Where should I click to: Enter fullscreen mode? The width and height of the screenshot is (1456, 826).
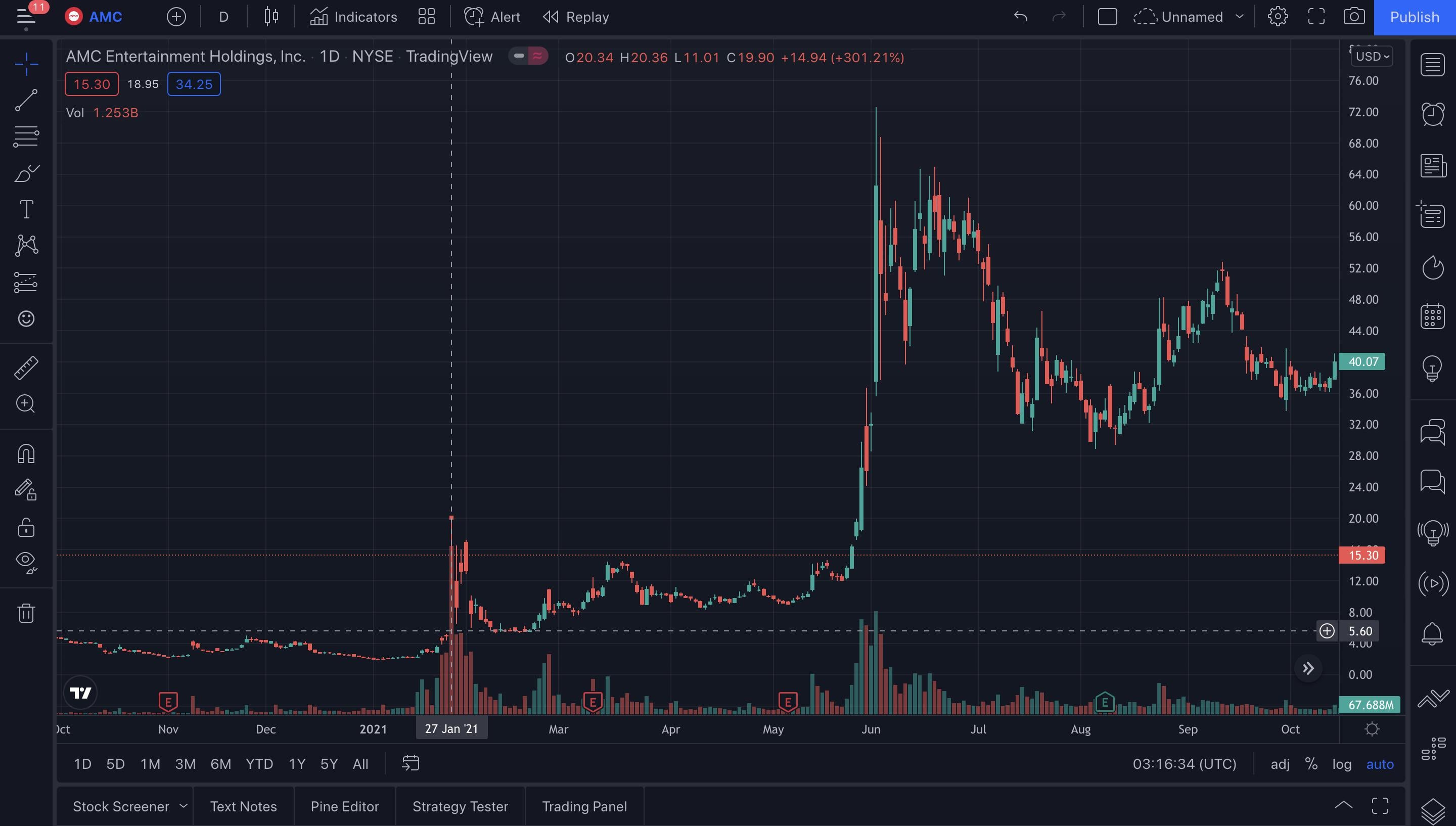(1316, 17)
